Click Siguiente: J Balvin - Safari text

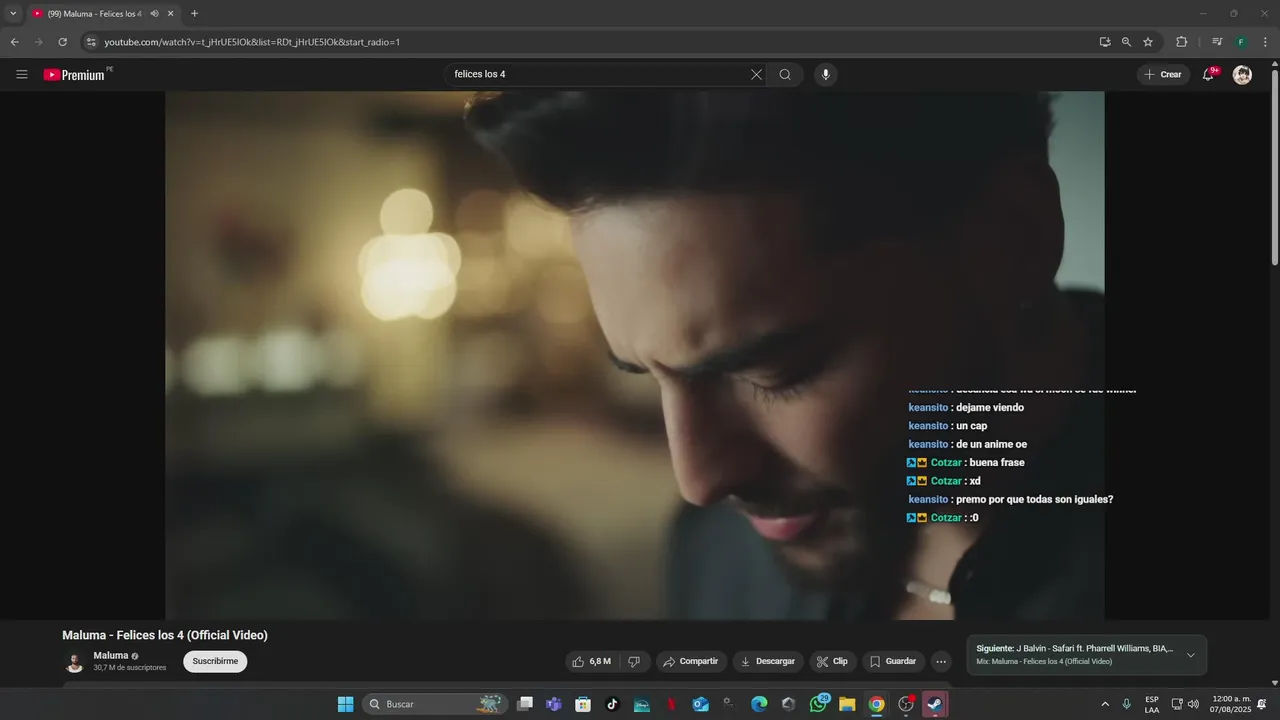1074,648
